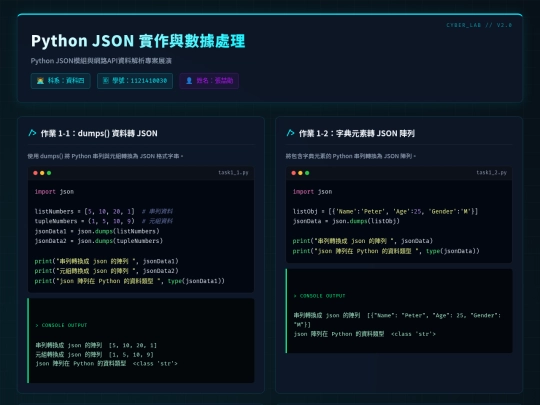
Task: Click the ID card icon in 學號 badge
Action: (106, 81)
